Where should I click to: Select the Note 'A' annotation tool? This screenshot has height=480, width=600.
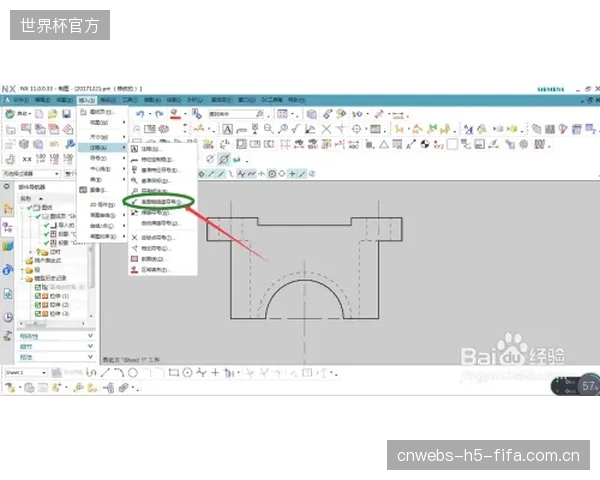tap(227, 129)
